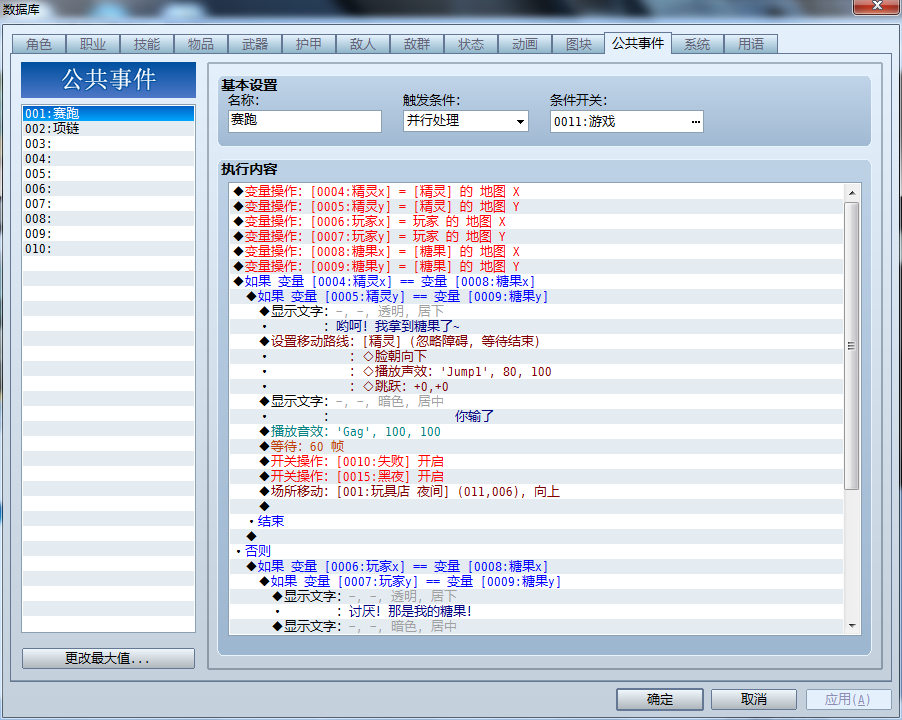Click the 应用(A) button
The image size is (902, 720).
pos(848,699)
